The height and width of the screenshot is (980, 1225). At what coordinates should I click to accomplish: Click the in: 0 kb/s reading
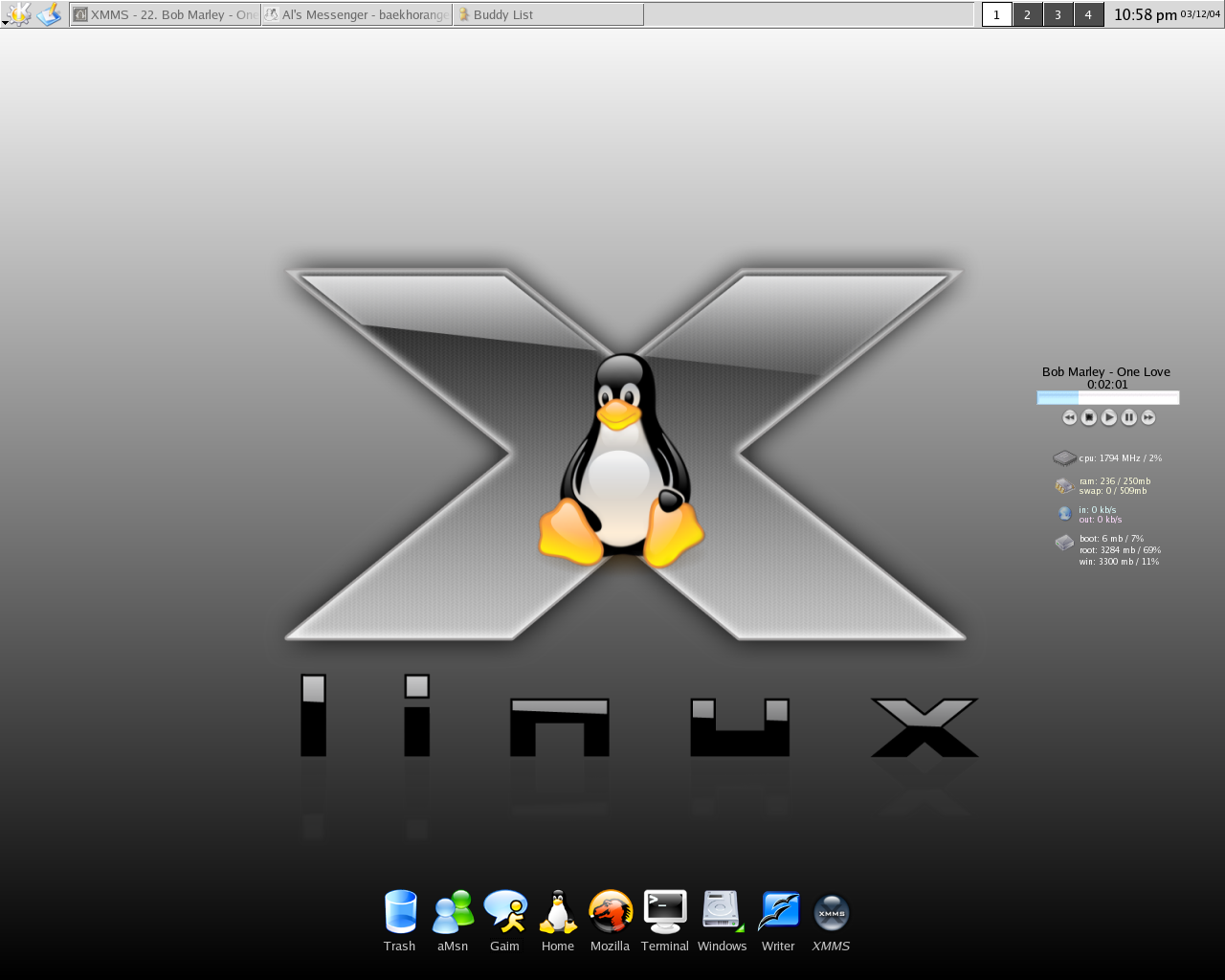tap(1098, 510)
